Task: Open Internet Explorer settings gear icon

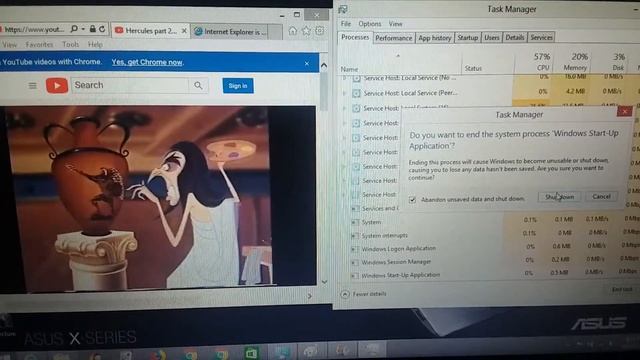Action: [x=320, y=31]
